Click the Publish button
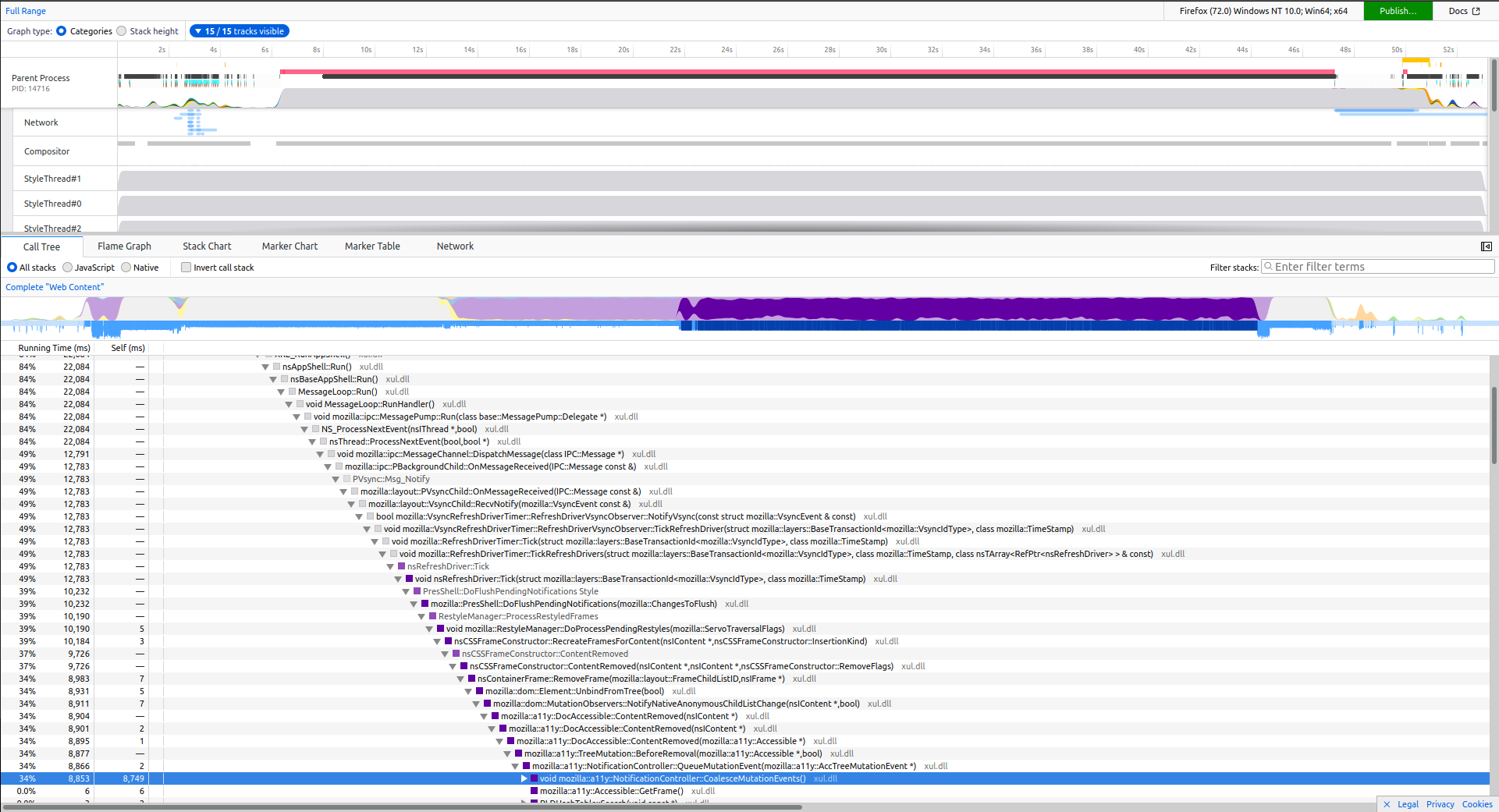The image size is (1499, 812). tap(1398, 11)
